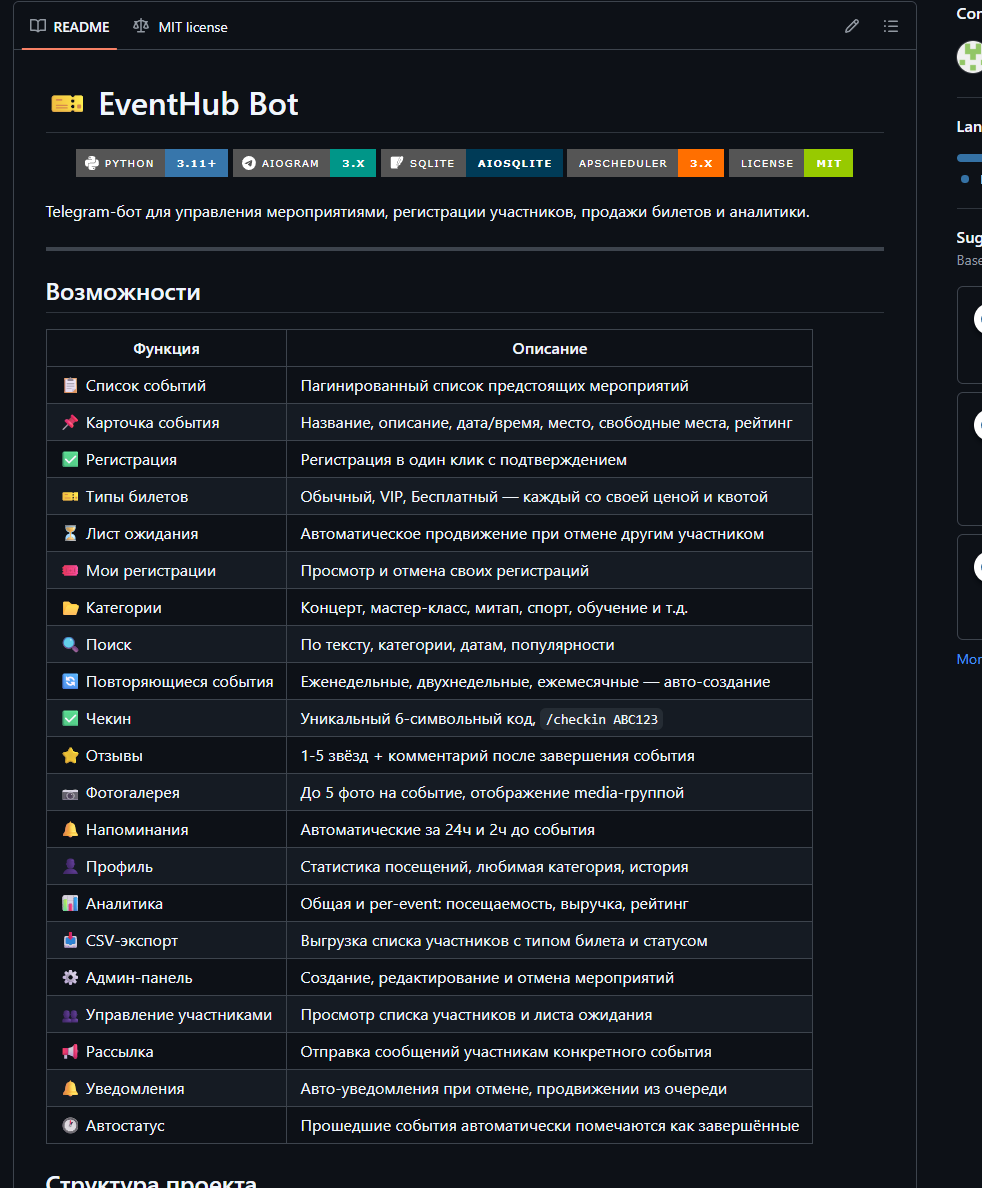Click the contributor avatar in sidebar
The image size is (982, 1188).
[971, 57]
